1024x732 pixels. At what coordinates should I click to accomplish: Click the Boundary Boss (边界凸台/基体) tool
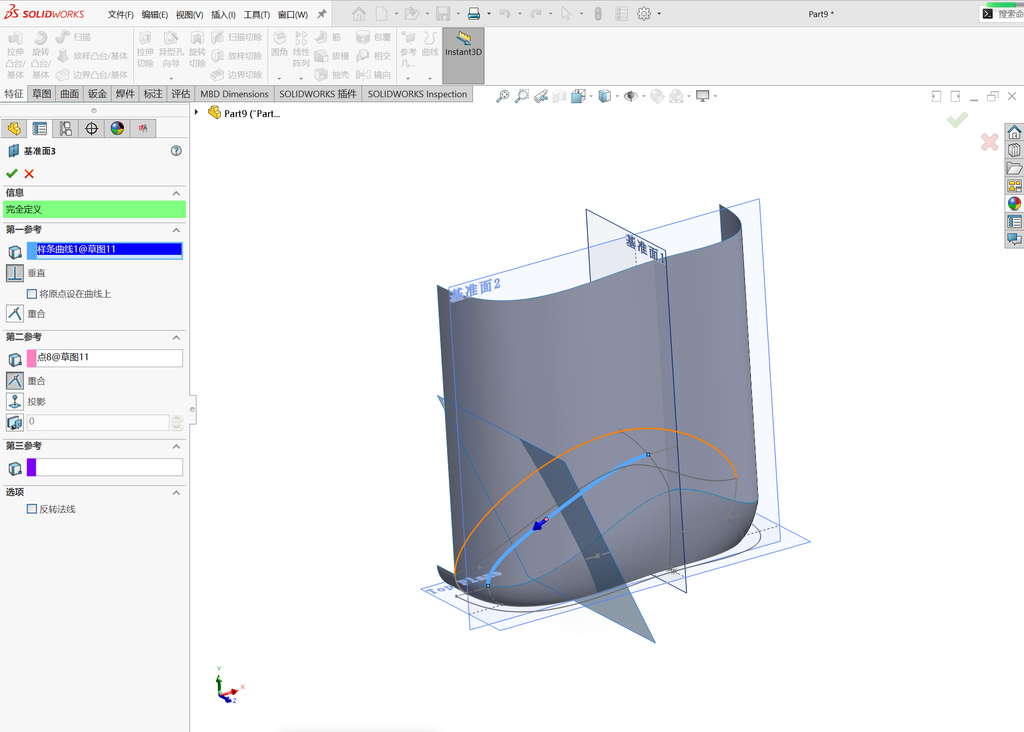tap(92, 75)
